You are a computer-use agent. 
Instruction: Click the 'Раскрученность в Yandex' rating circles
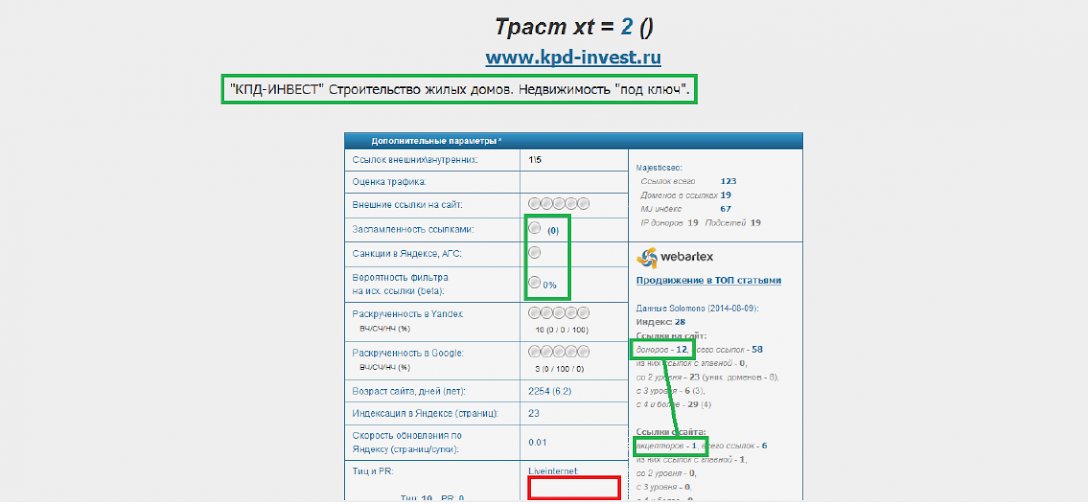pyautogui.click(x=559, y=312)
